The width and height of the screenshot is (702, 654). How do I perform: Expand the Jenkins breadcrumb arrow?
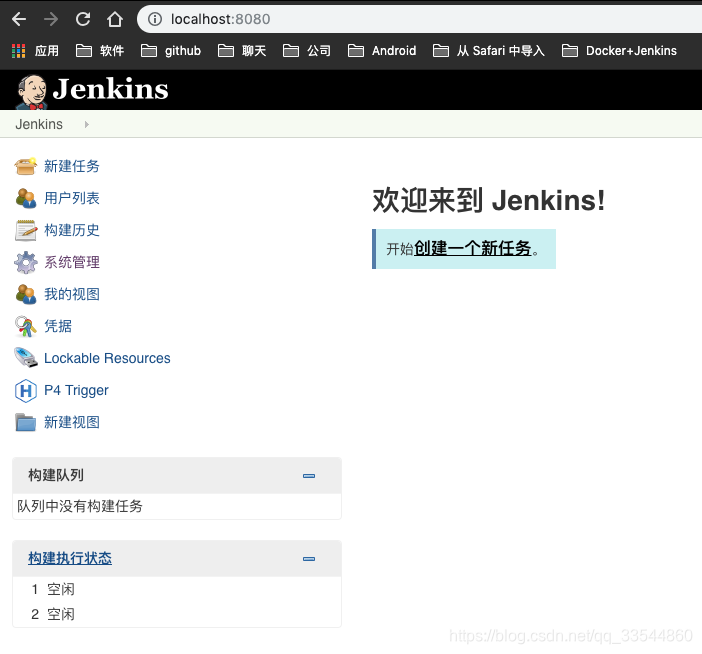[86, 124]
